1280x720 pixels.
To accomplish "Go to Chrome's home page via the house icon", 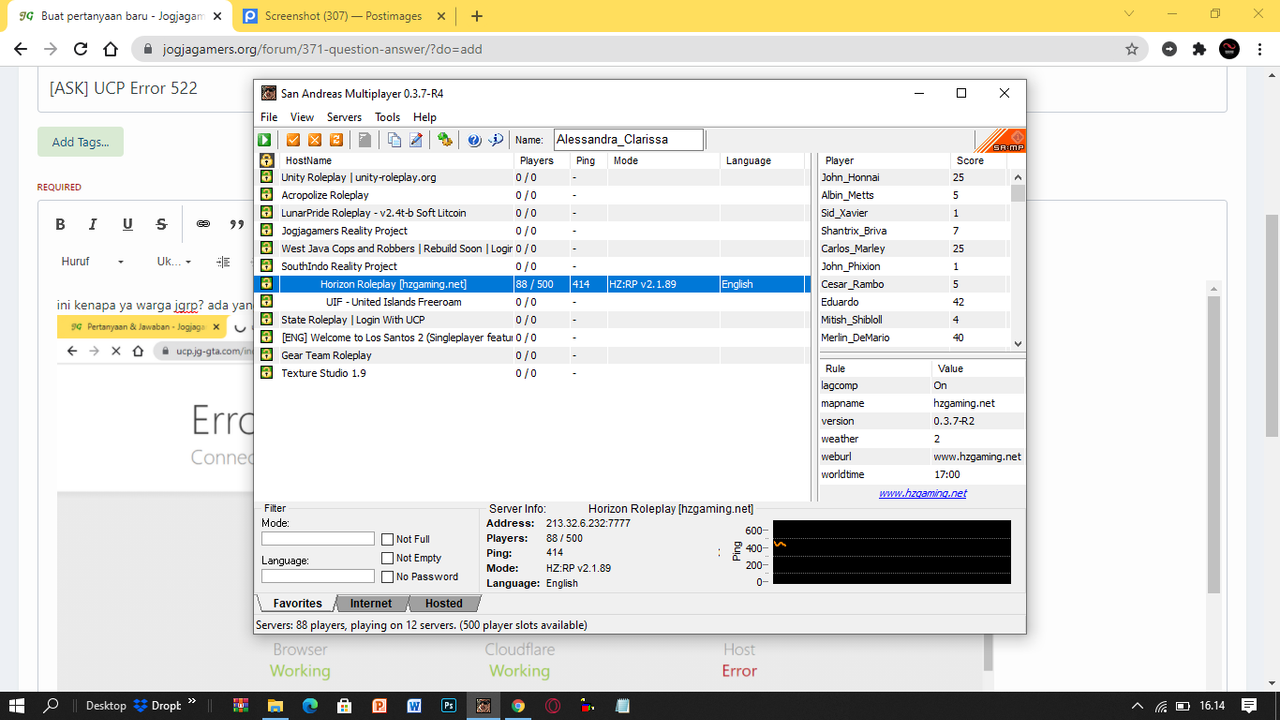I will pyautogui.click(x=111, y=48).
